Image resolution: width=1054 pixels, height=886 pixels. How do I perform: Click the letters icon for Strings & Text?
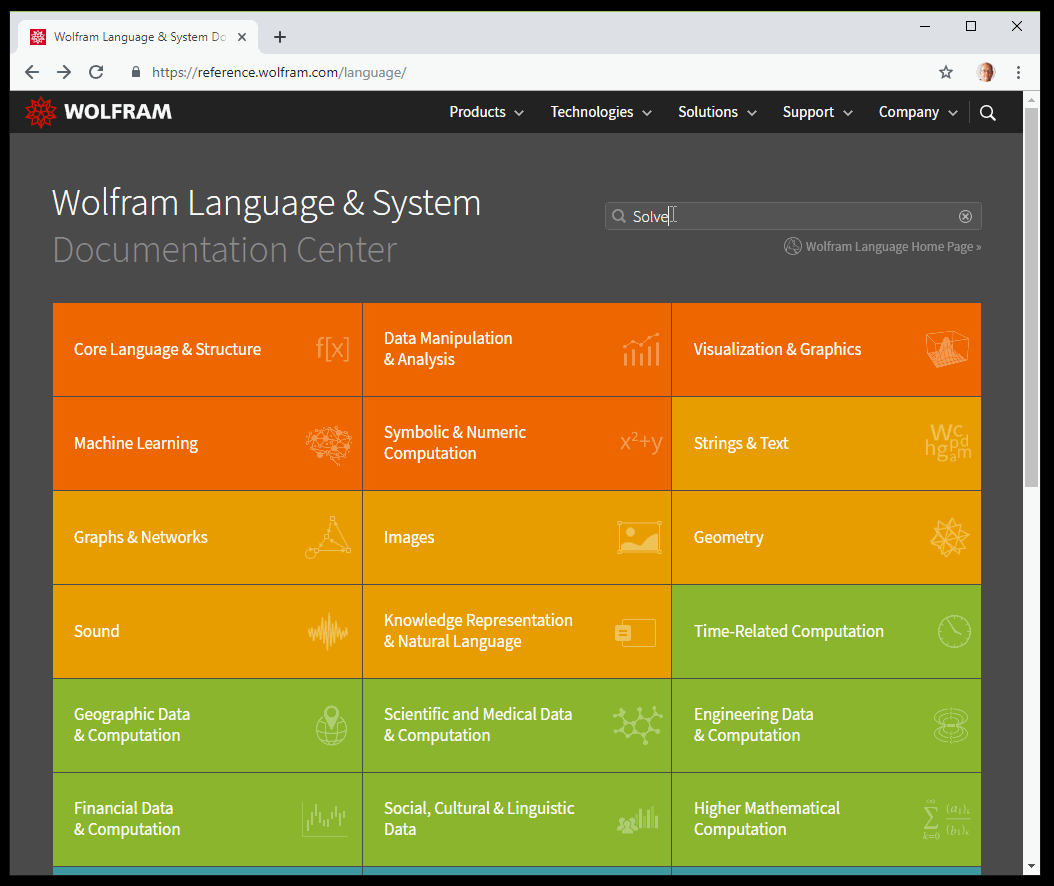pos(948,442)
